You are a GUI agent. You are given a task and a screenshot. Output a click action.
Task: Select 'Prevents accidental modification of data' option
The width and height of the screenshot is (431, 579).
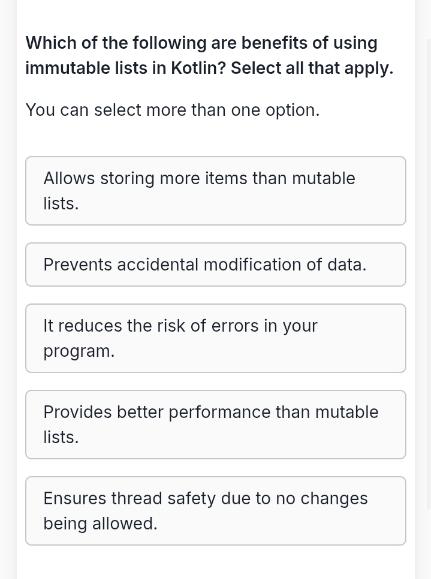pyautogui.click(x=215, y=264)
